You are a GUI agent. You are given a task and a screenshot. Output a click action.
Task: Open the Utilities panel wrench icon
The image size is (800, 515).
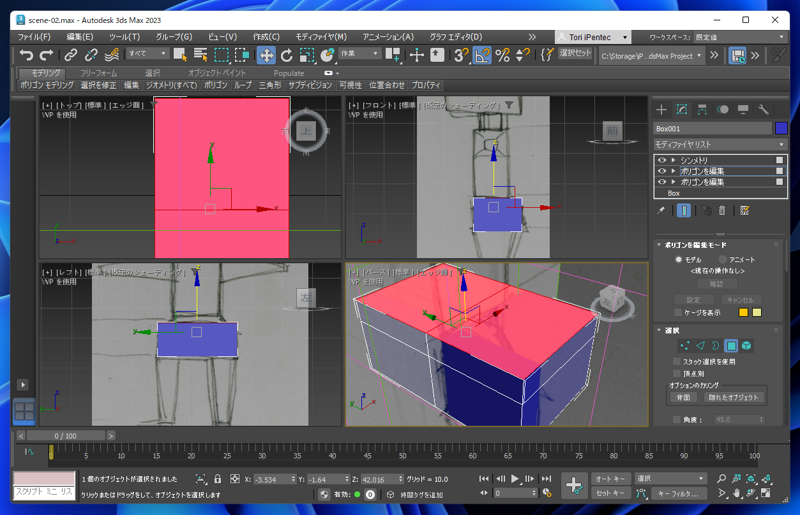tap(763, 109)
